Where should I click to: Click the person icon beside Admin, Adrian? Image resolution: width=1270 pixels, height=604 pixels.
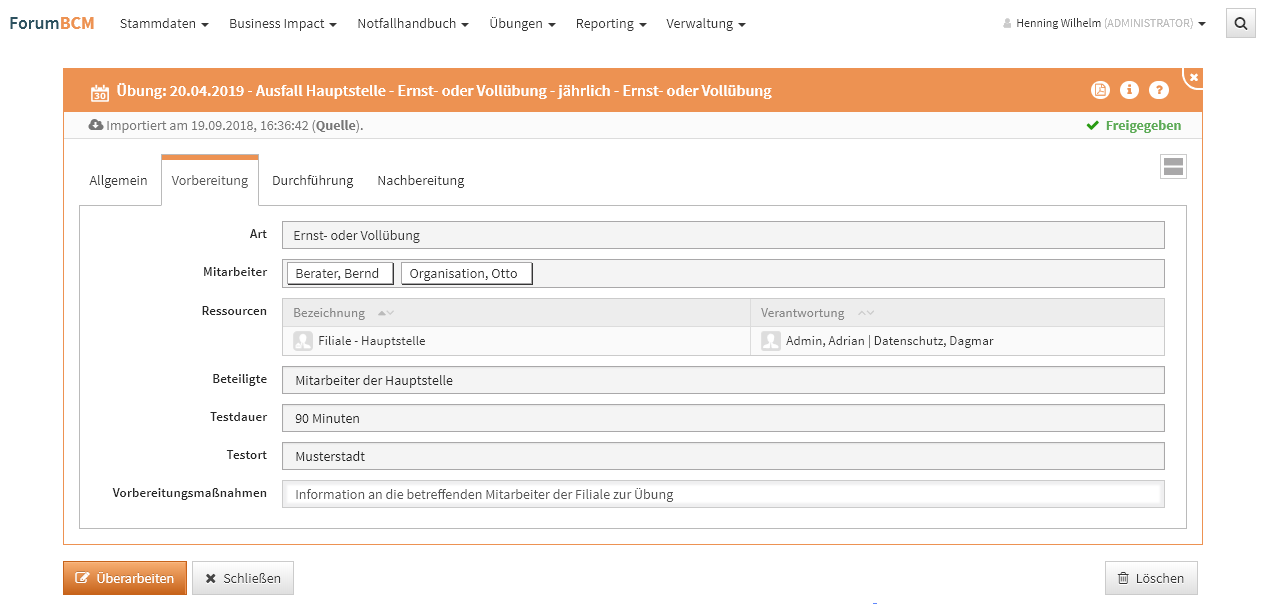click(x=771, y=341)
